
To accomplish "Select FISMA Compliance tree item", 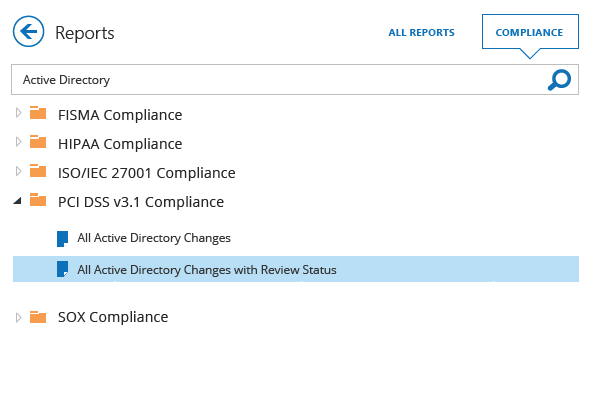I will tap(120, 115).
